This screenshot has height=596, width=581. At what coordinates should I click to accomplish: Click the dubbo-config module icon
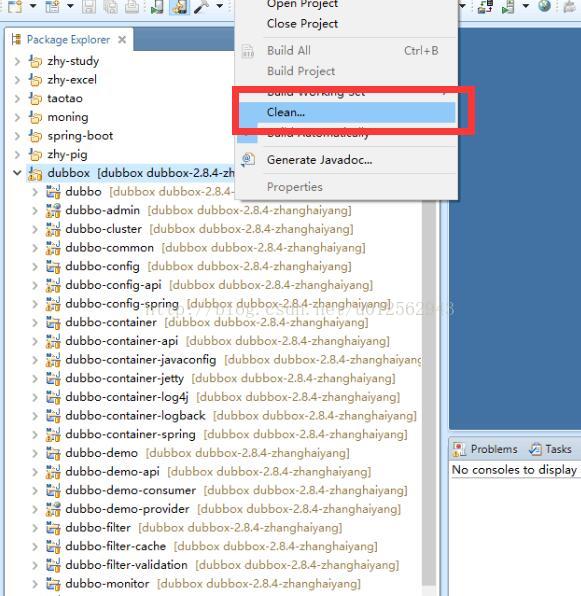[53, 266]
